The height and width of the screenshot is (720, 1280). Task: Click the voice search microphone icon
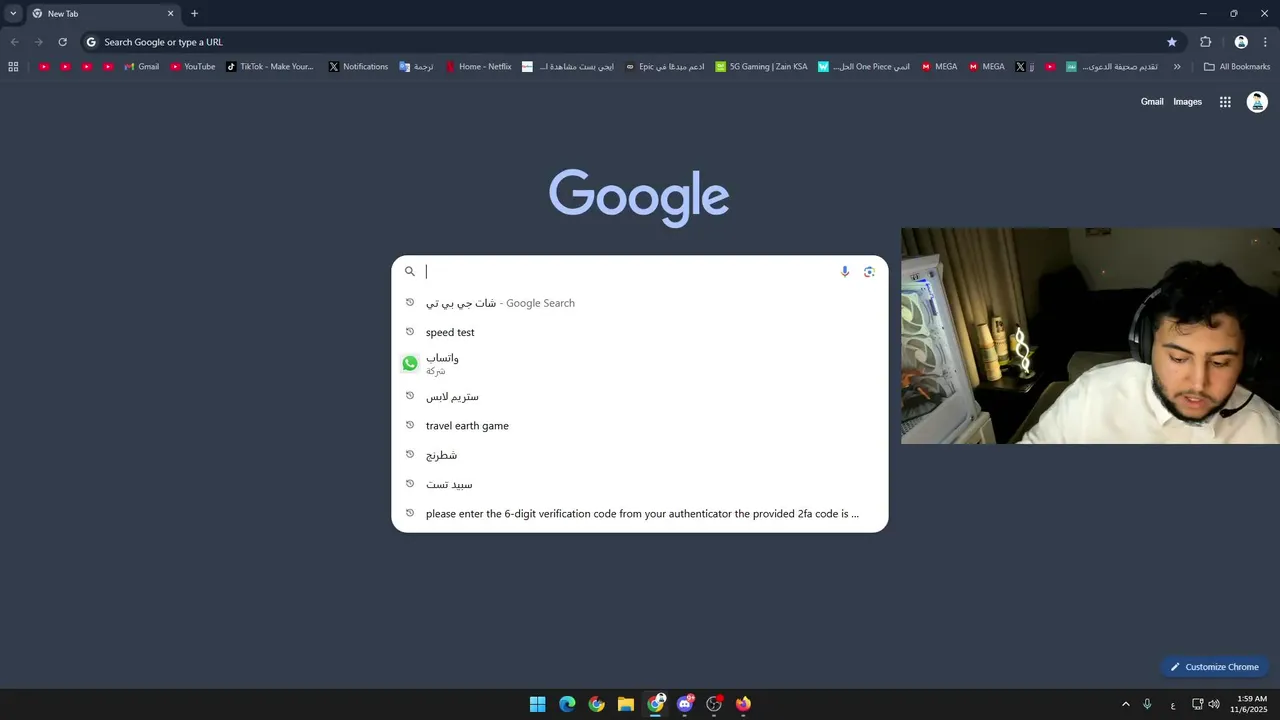pos(845,271)
